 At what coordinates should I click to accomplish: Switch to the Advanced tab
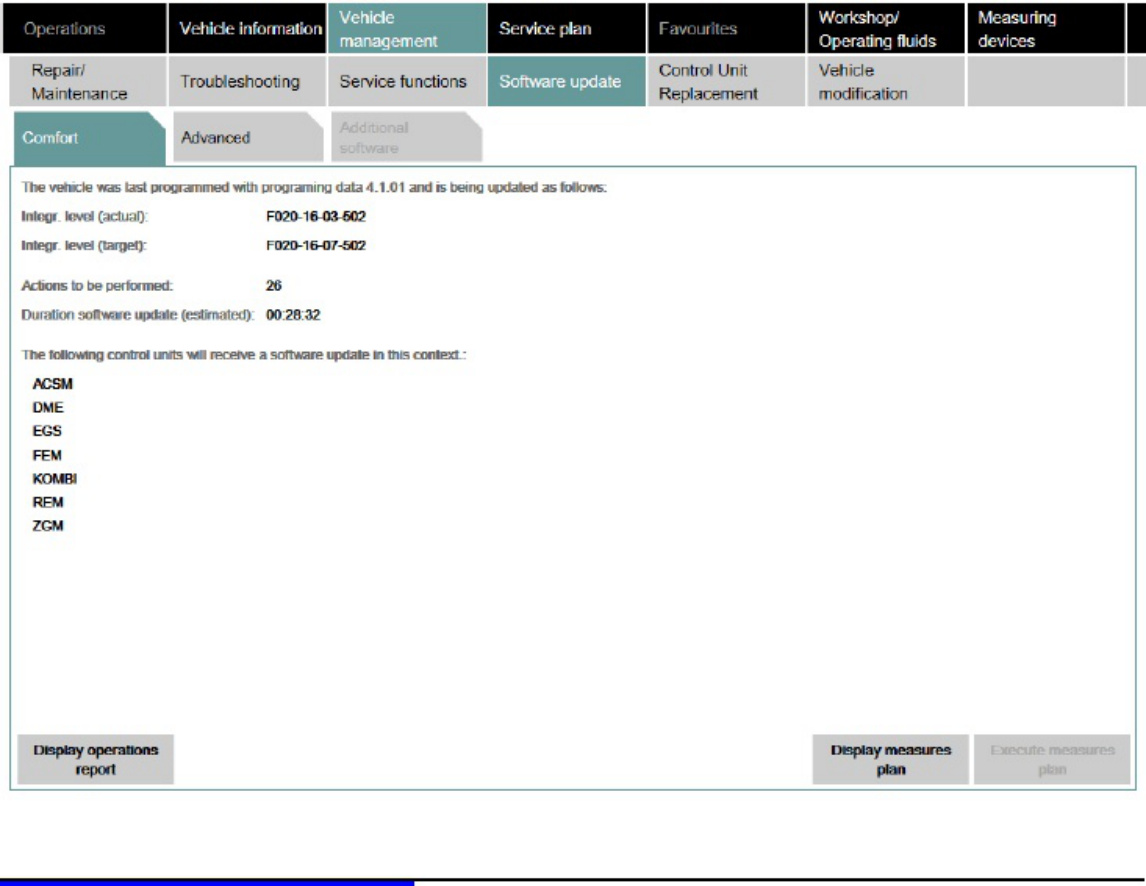(248, 137)
